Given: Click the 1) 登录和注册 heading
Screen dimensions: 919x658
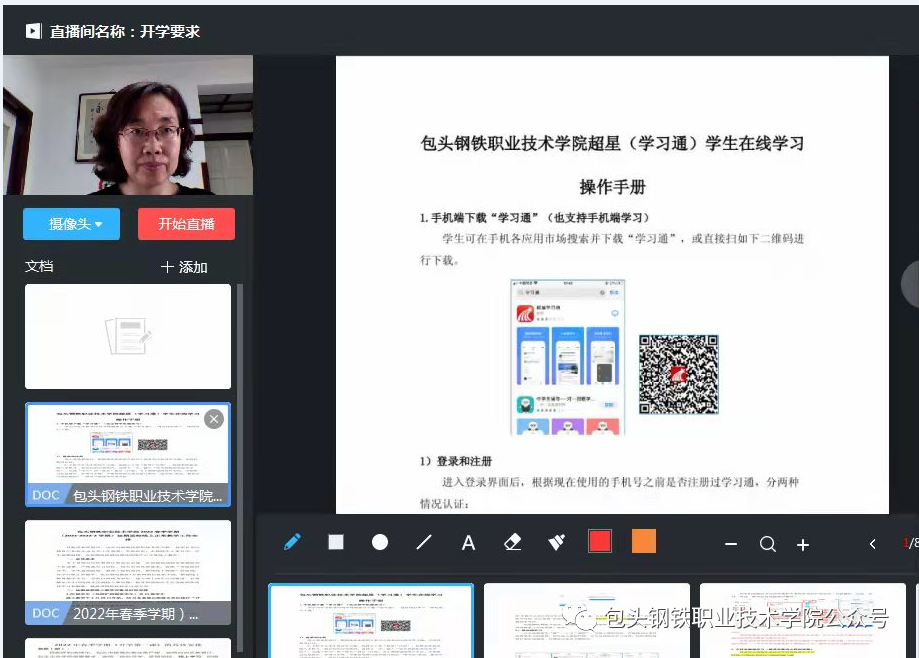Looking at the screenshot, I should [x=455, y=461].
